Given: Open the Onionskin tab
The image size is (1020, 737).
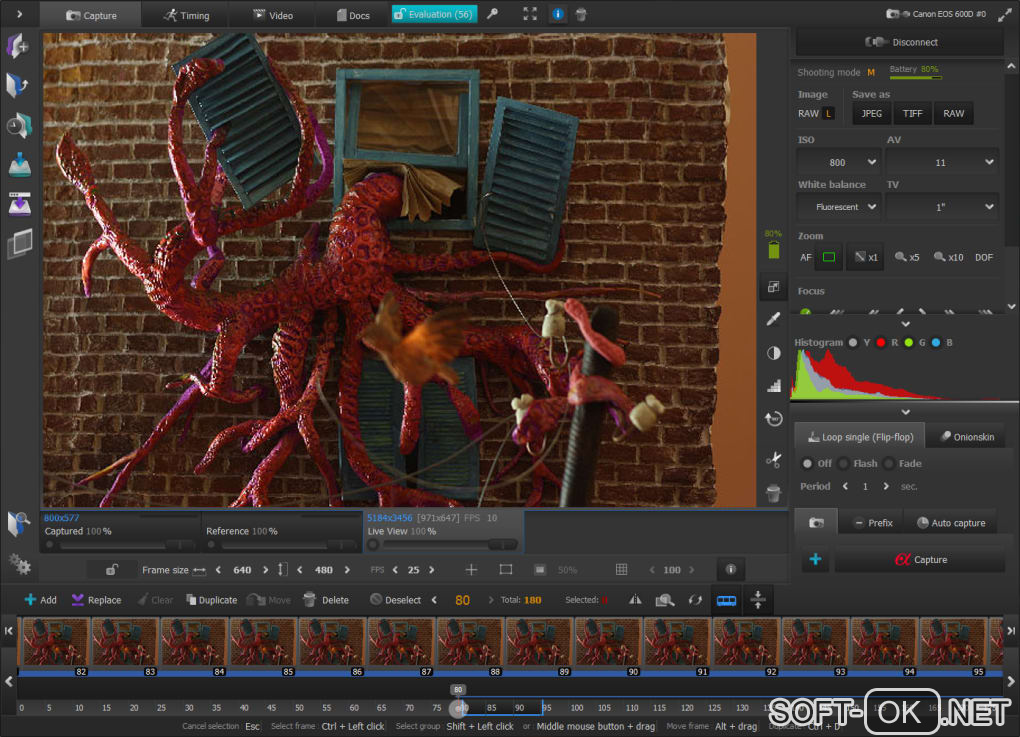Looking at the screenshot, I should (x=964, y=437).
